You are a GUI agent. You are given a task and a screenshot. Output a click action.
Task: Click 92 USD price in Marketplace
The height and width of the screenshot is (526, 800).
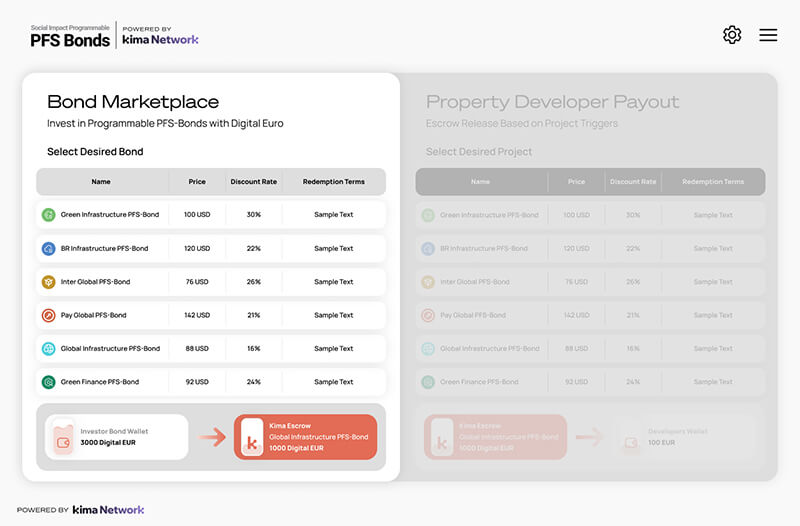[x=197, y=382]
